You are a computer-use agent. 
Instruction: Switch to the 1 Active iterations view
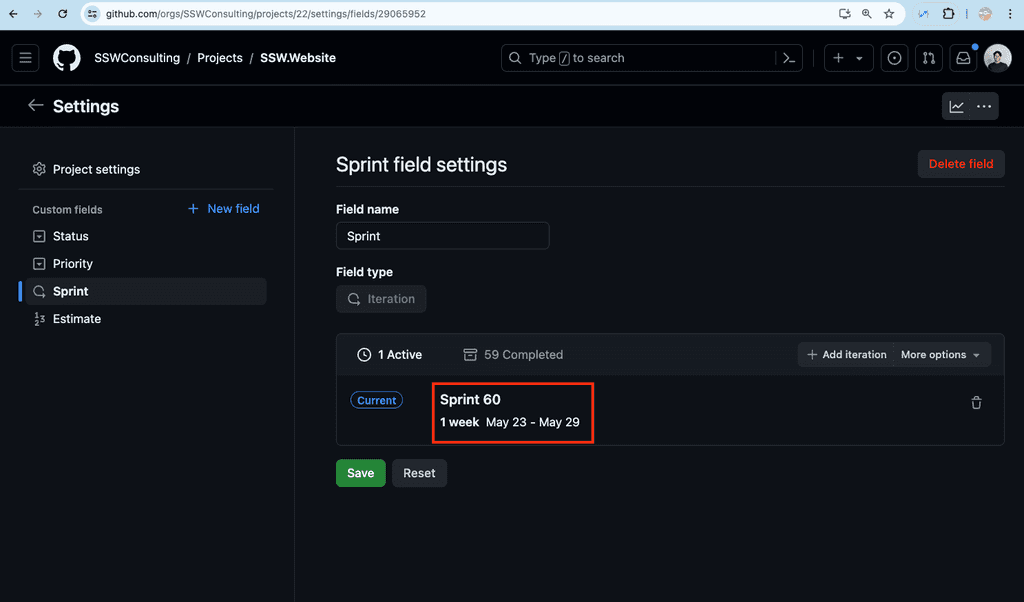(x=390, y=354)
